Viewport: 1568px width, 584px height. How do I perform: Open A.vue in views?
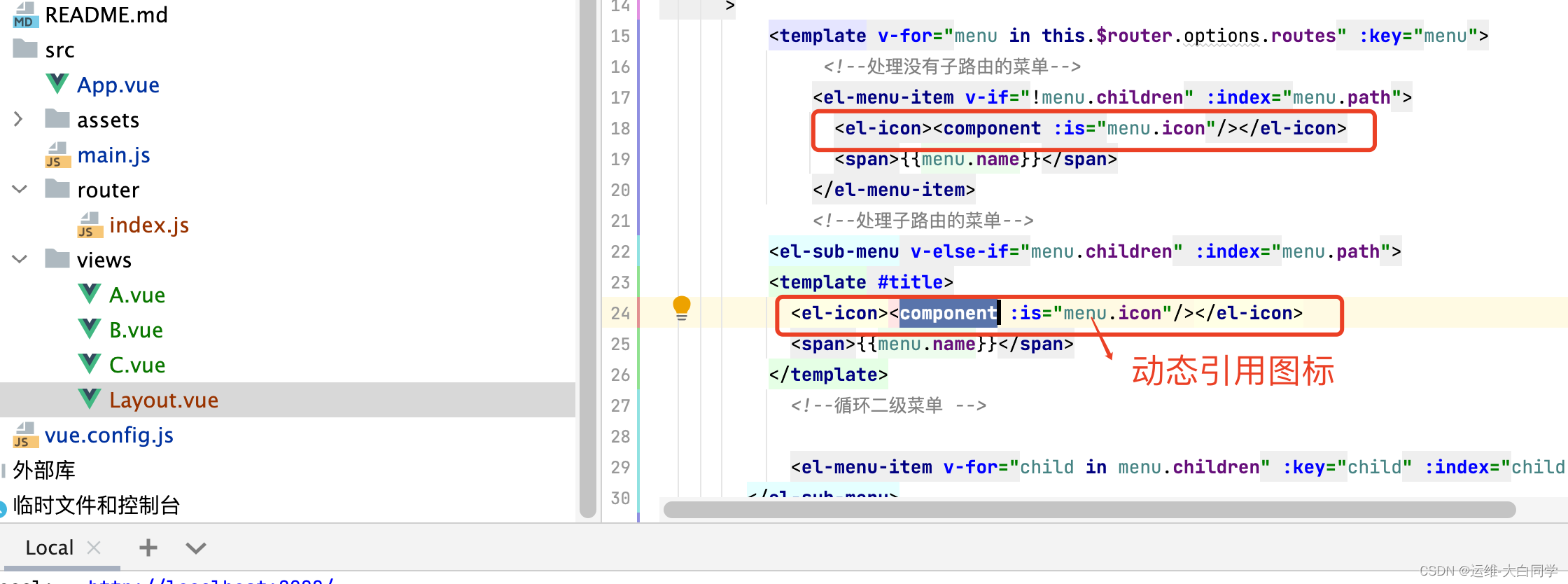(137, 295)
